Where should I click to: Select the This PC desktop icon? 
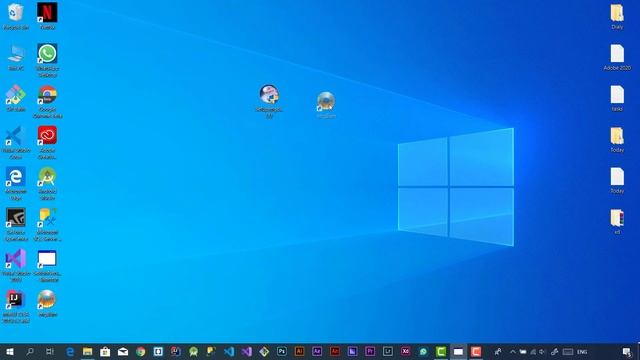click(16, 57)
